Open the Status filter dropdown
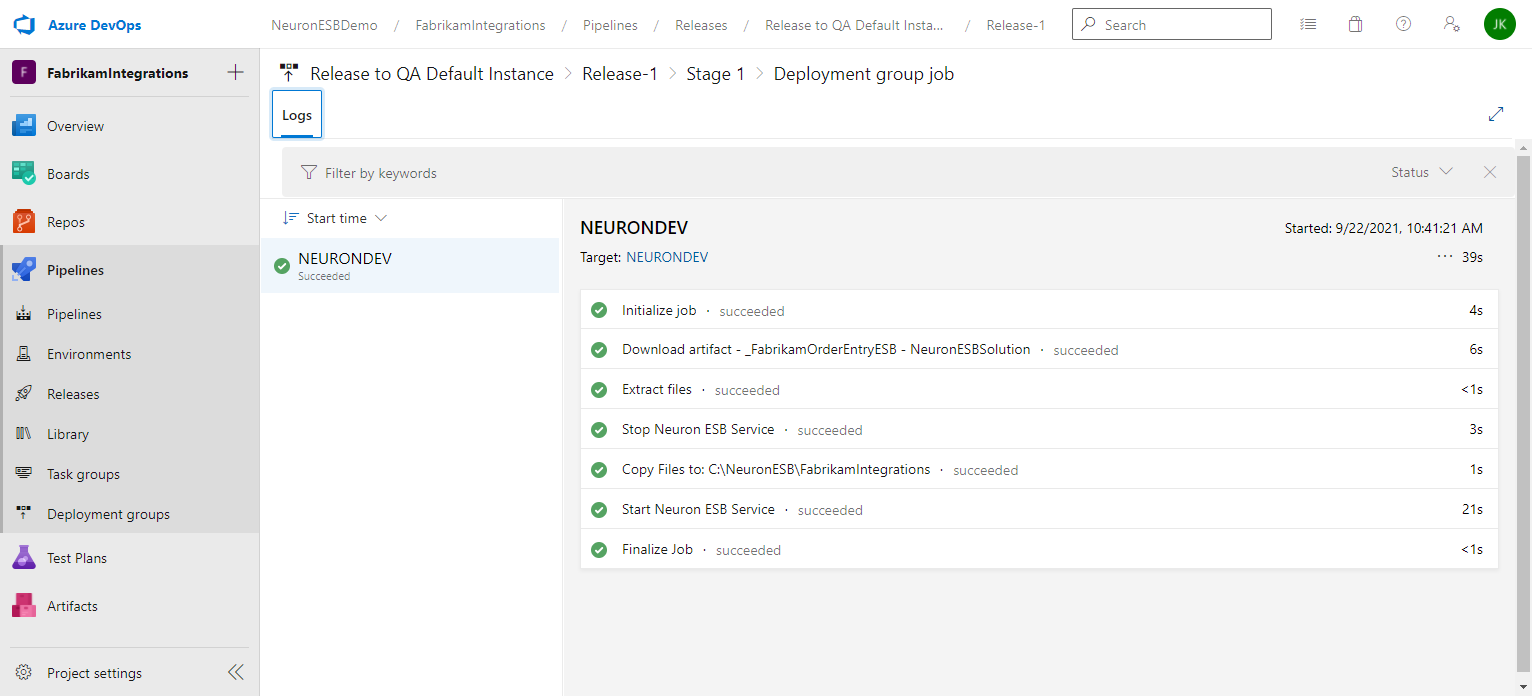The width and height of the screenshot is (1532, 696). point(1422,172)
